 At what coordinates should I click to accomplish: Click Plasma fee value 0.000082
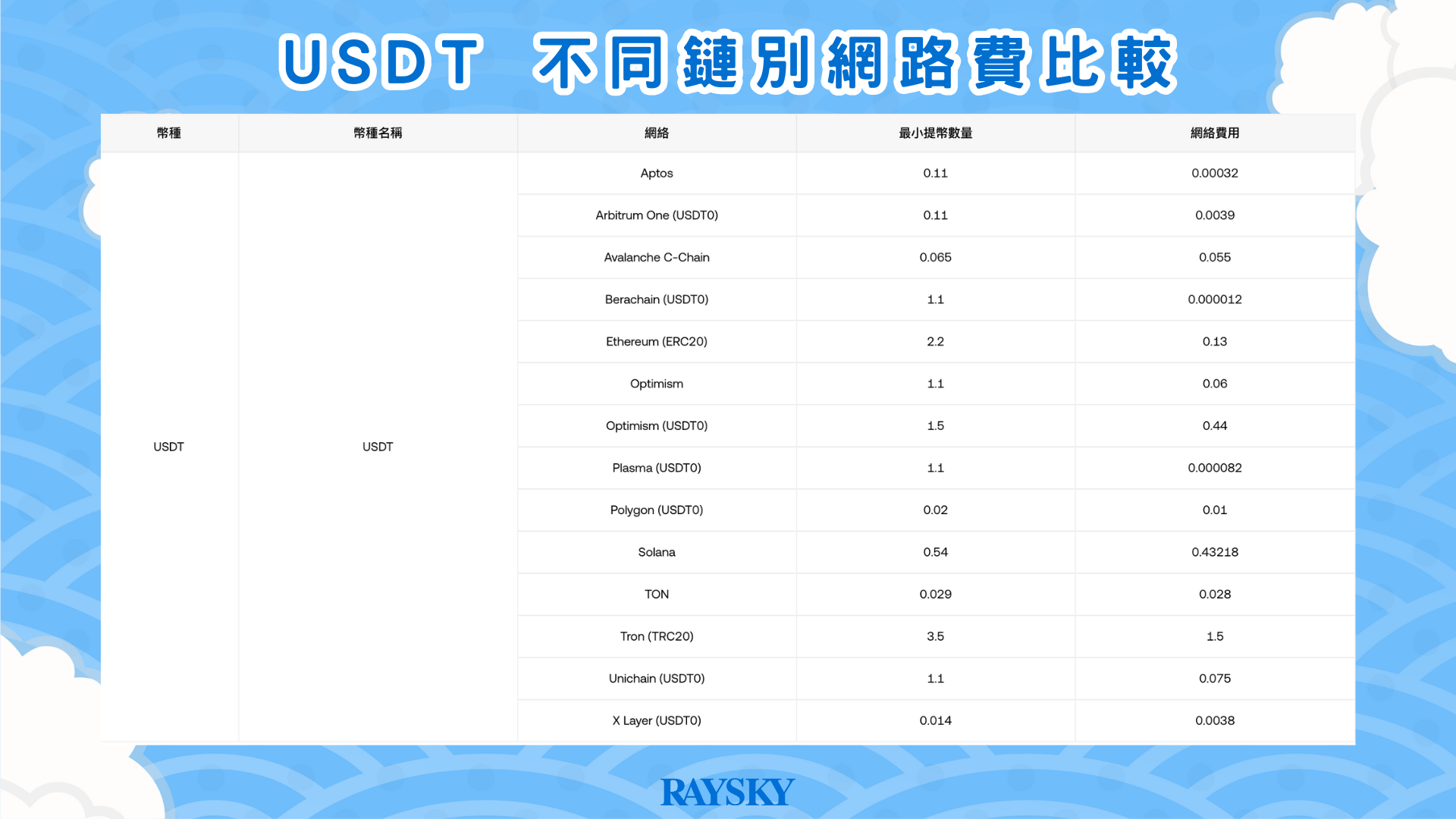(x=1215, y=468)
